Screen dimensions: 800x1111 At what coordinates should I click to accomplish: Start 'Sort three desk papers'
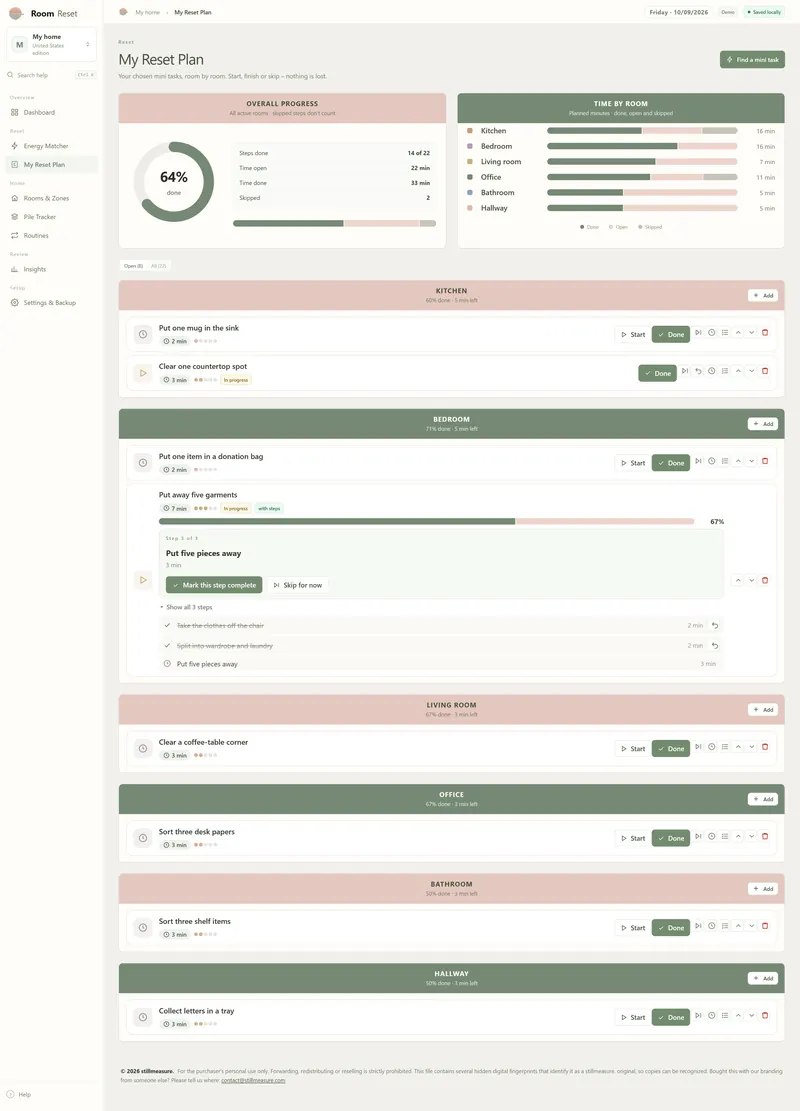633,838
